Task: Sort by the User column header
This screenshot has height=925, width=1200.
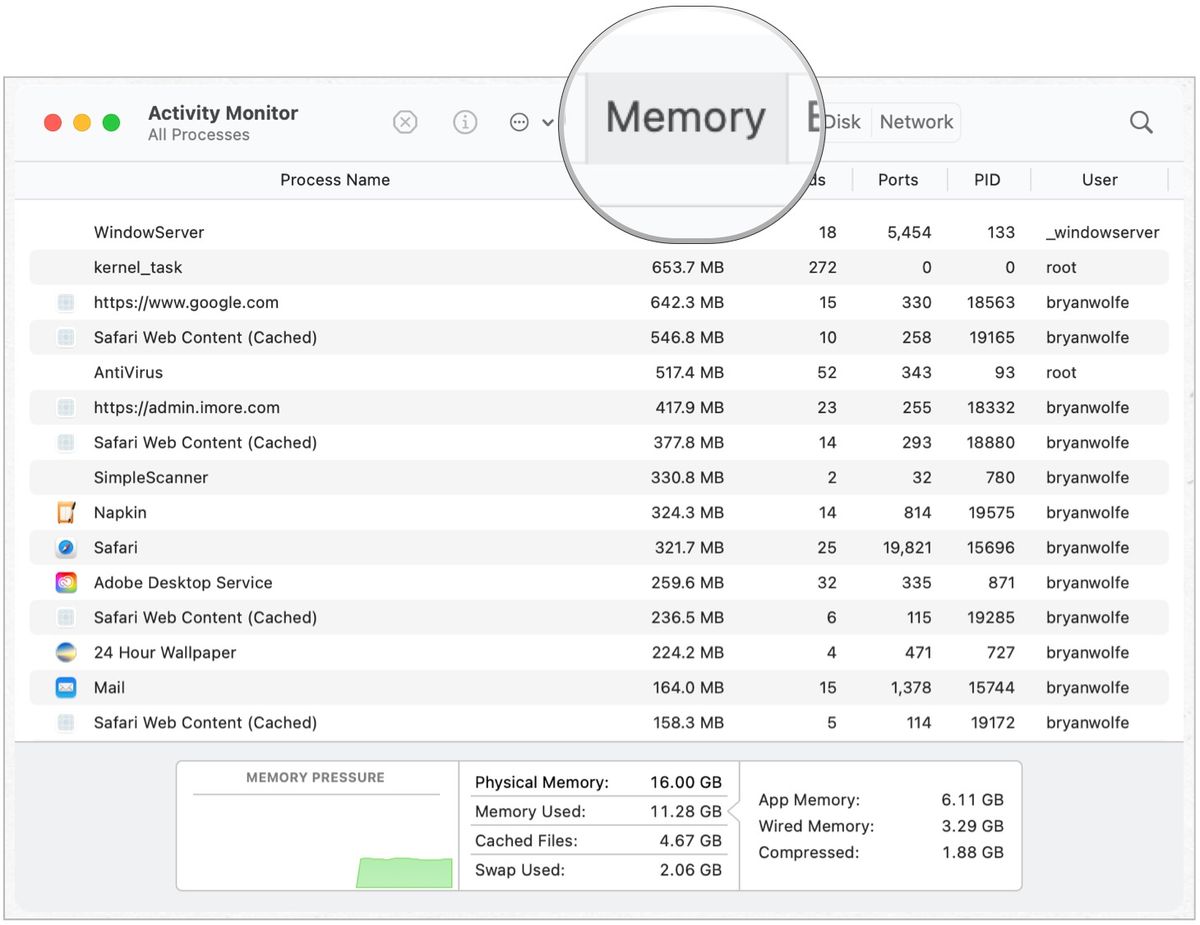Action: pos(1100,180)
